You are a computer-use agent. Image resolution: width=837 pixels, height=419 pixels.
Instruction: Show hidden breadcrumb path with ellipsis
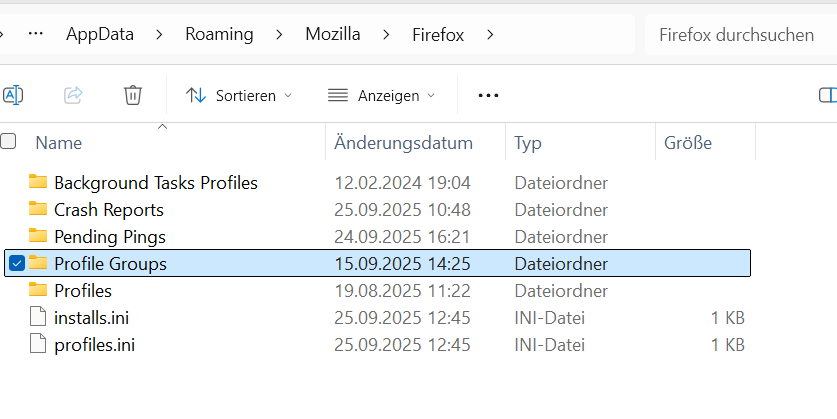click(36, 35)
